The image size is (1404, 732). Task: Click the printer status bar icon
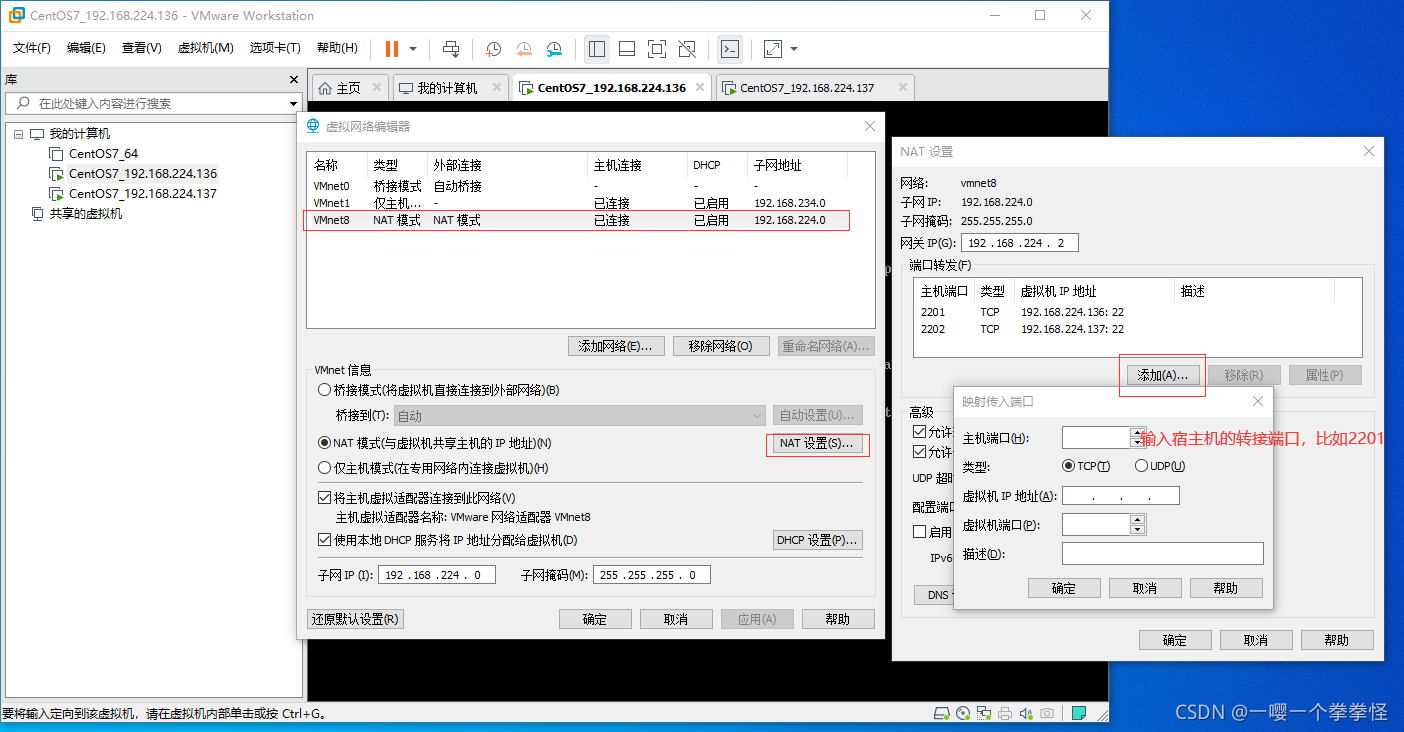click(x=1004, y=713)
